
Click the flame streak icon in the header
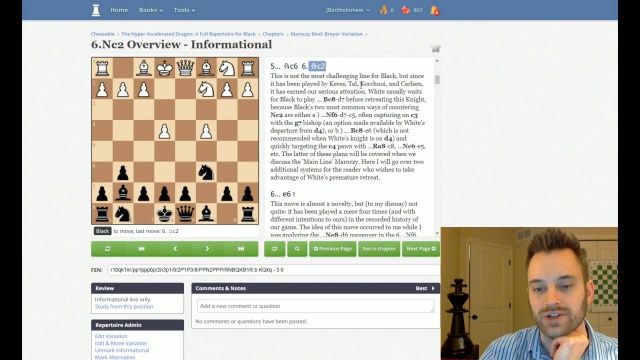(x=383, y=10)
